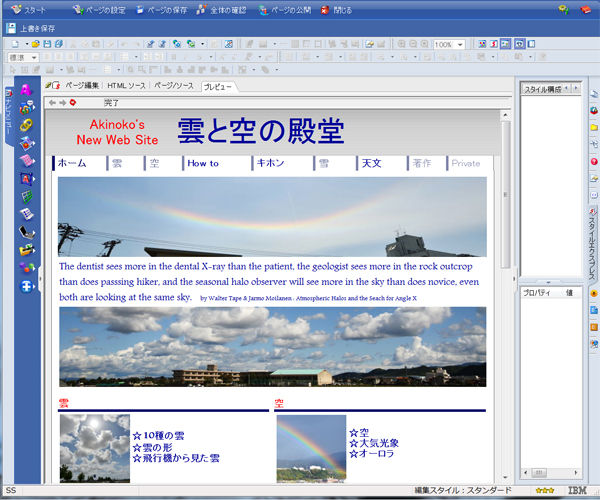Click ページの保存 to save page
The height and width of the screenshot is (500, 600).
(162, 10)
